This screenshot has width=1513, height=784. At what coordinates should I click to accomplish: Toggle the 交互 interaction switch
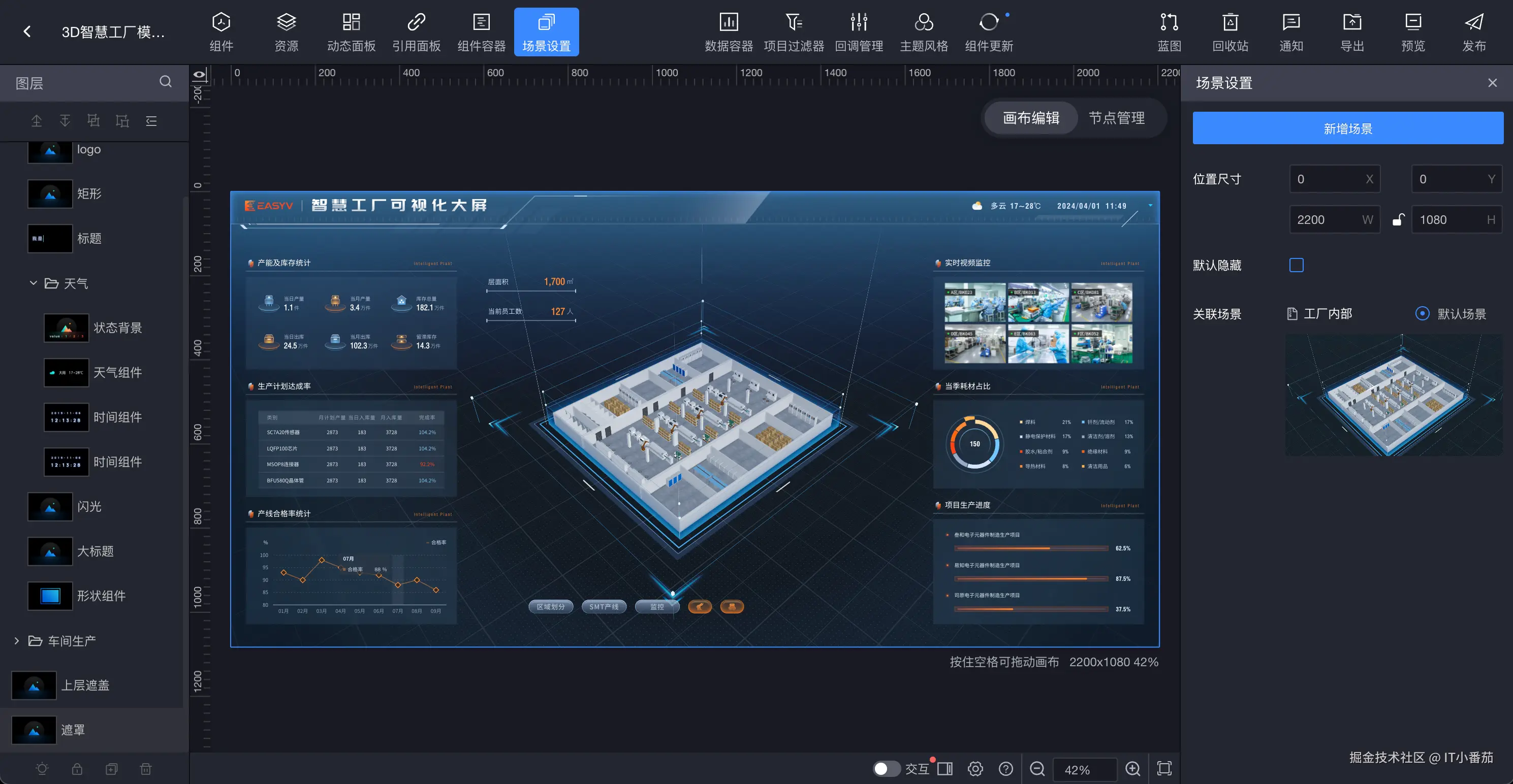pyautogui.click(x=886, y=769)
